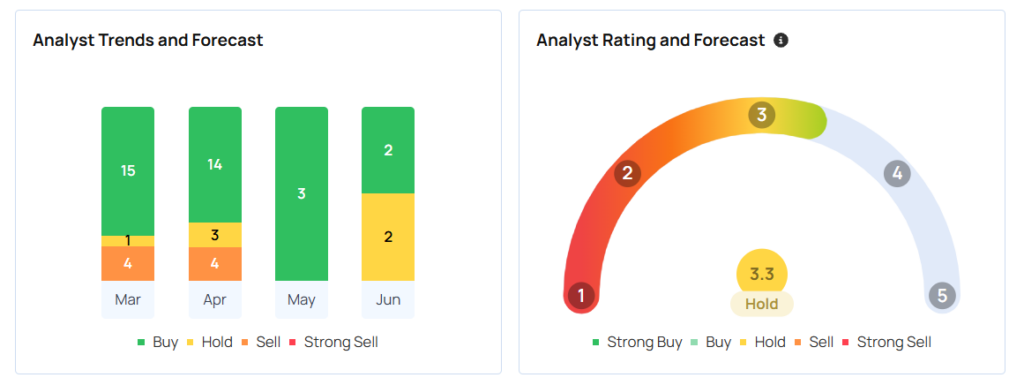Click the info icon beside Analyst Rating title
This screenshot has height=385, width=1024.
[780, 40]
